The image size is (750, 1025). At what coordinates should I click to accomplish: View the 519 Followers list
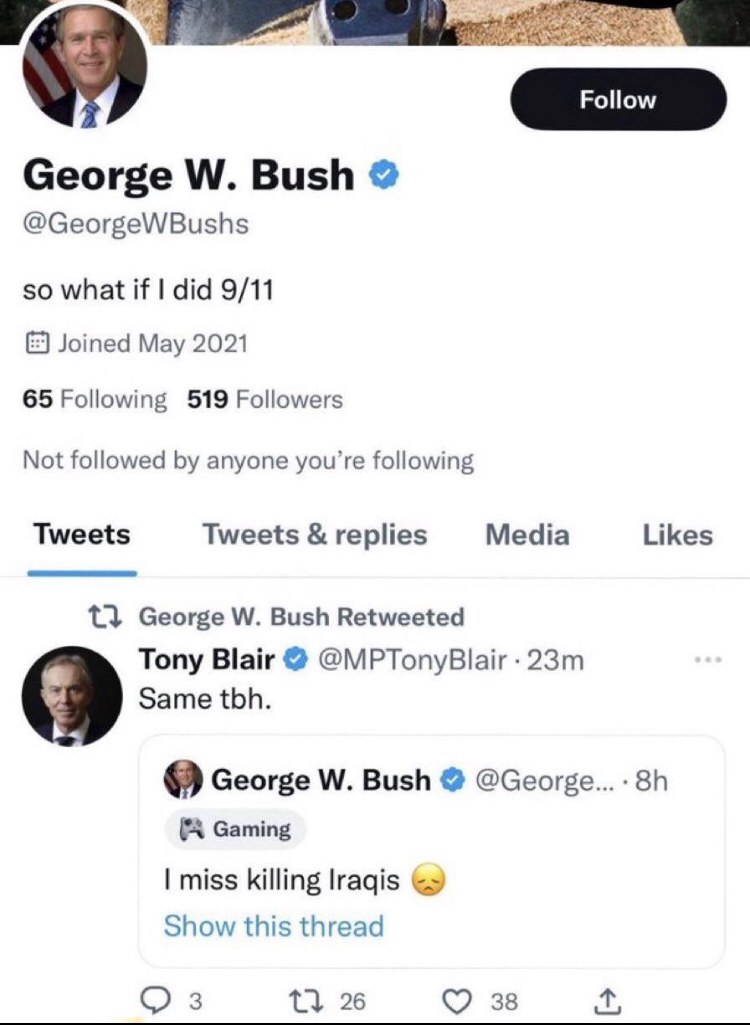click(265, 400)
